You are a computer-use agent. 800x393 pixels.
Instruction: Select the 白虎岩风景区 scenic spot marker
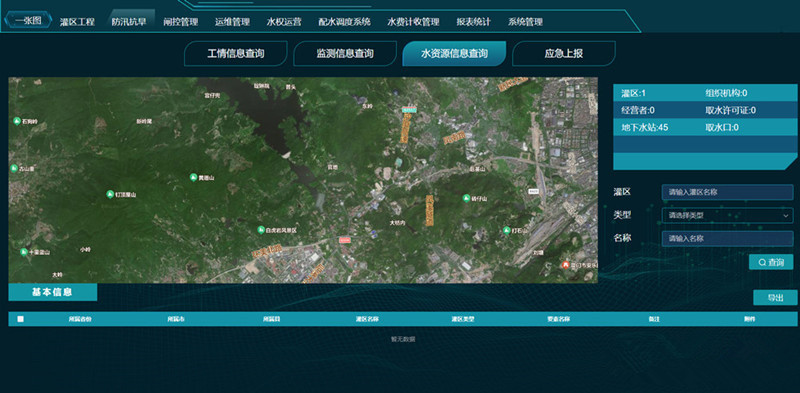261,230
